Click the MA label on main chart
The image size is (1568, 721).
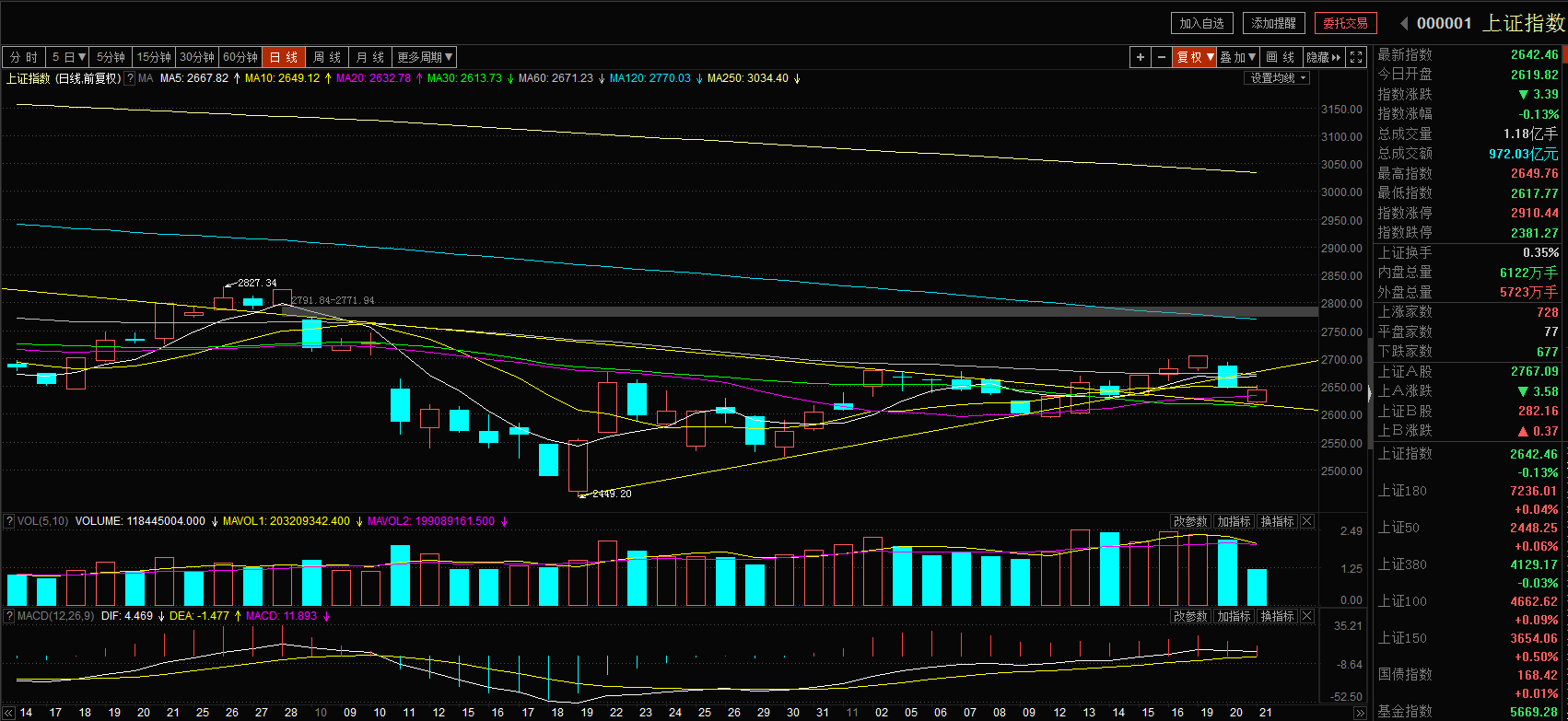click(x=146, y=78)
